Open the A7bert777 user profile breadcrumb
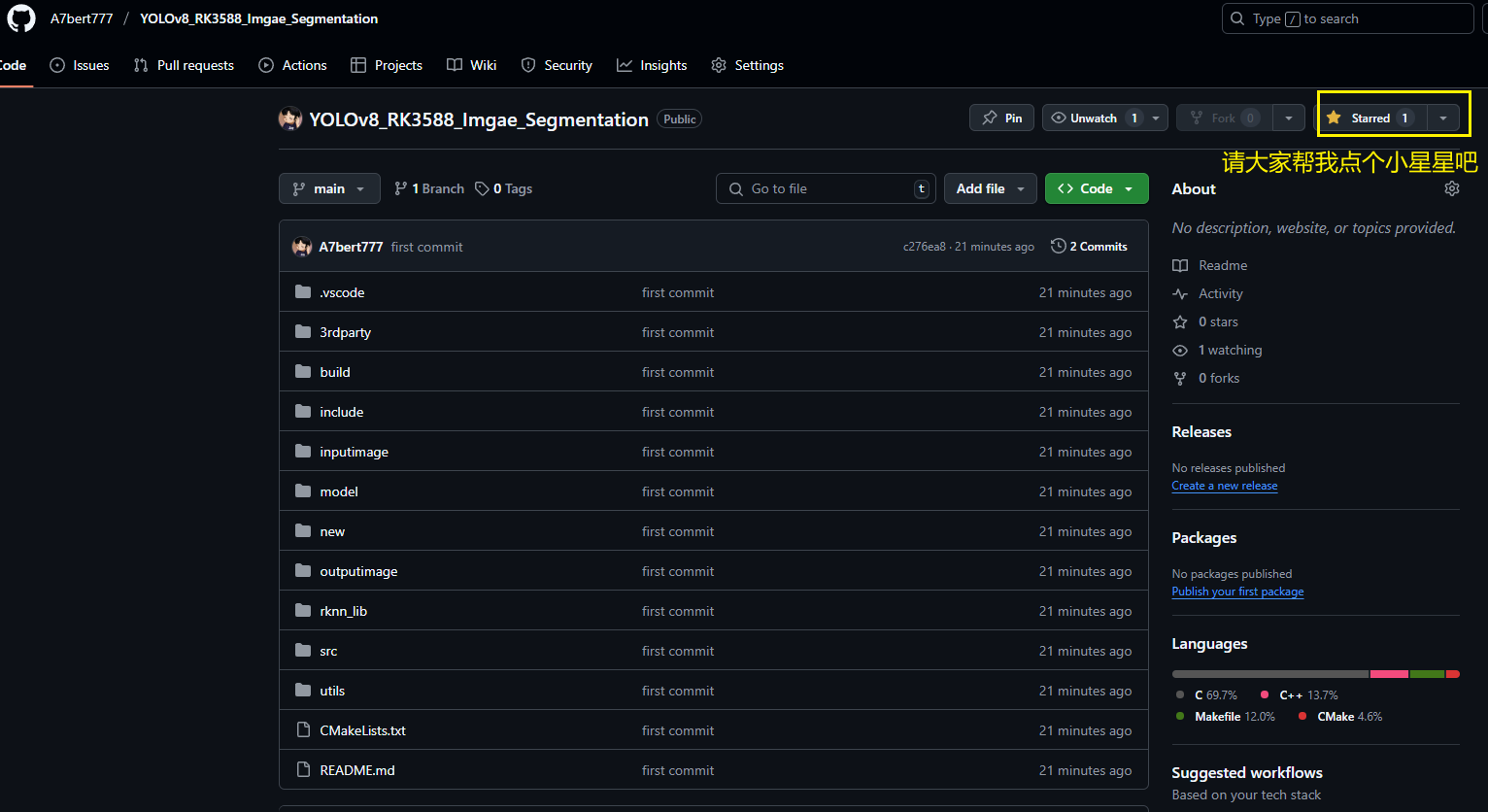This screenshot has width=1488, height=812. tap(82, 18)
